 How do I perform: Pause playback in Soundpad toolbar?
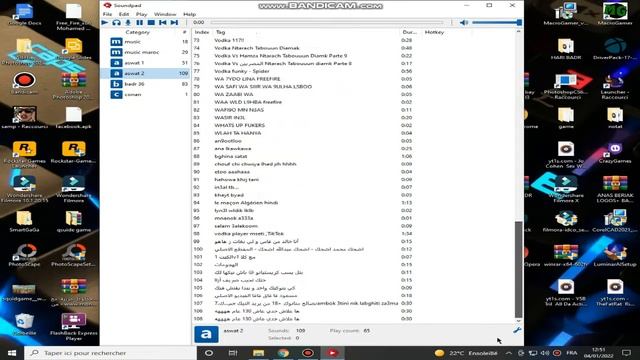click(x=140, y=22)
